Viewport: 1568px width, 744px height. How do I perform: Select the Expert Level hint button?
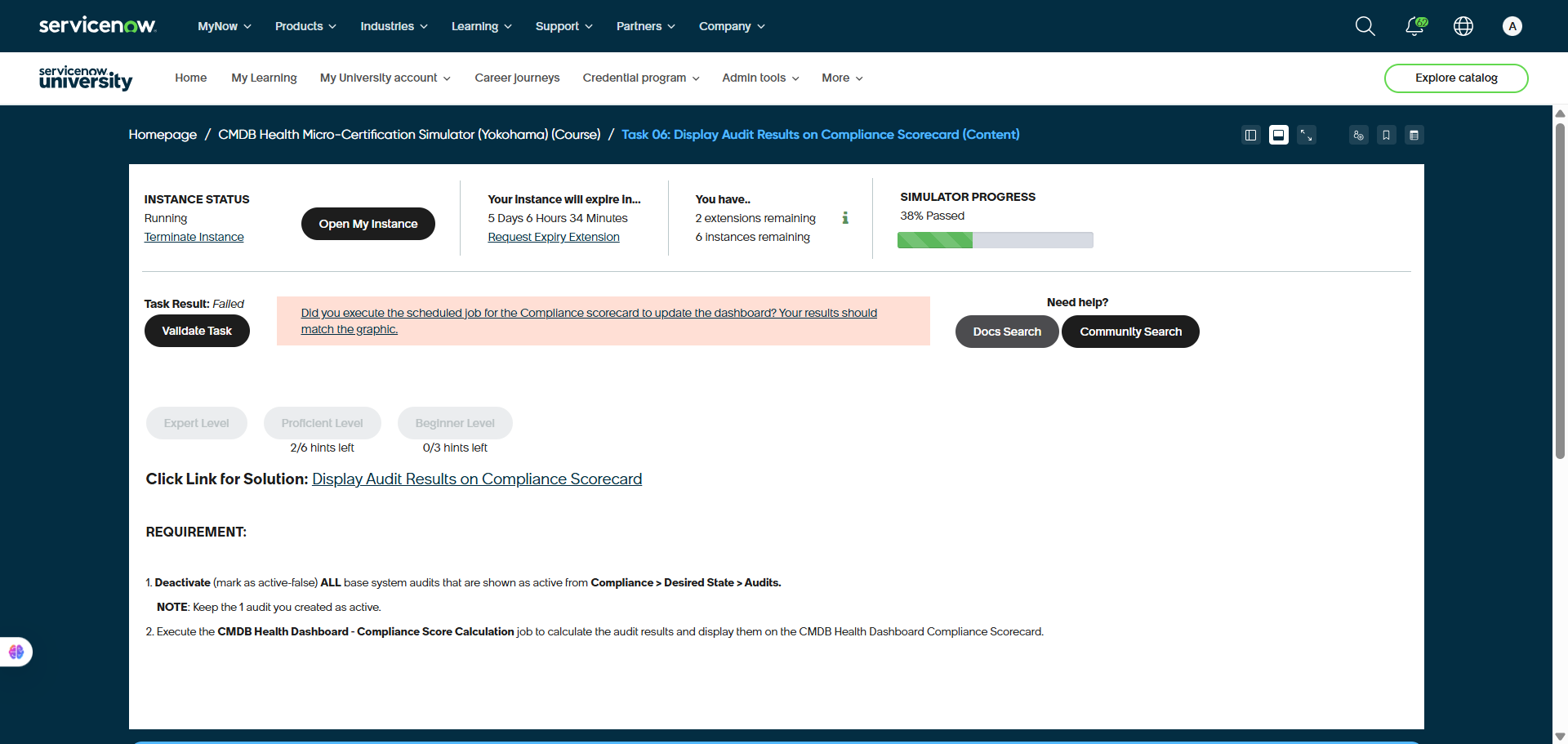coord(197,423)
